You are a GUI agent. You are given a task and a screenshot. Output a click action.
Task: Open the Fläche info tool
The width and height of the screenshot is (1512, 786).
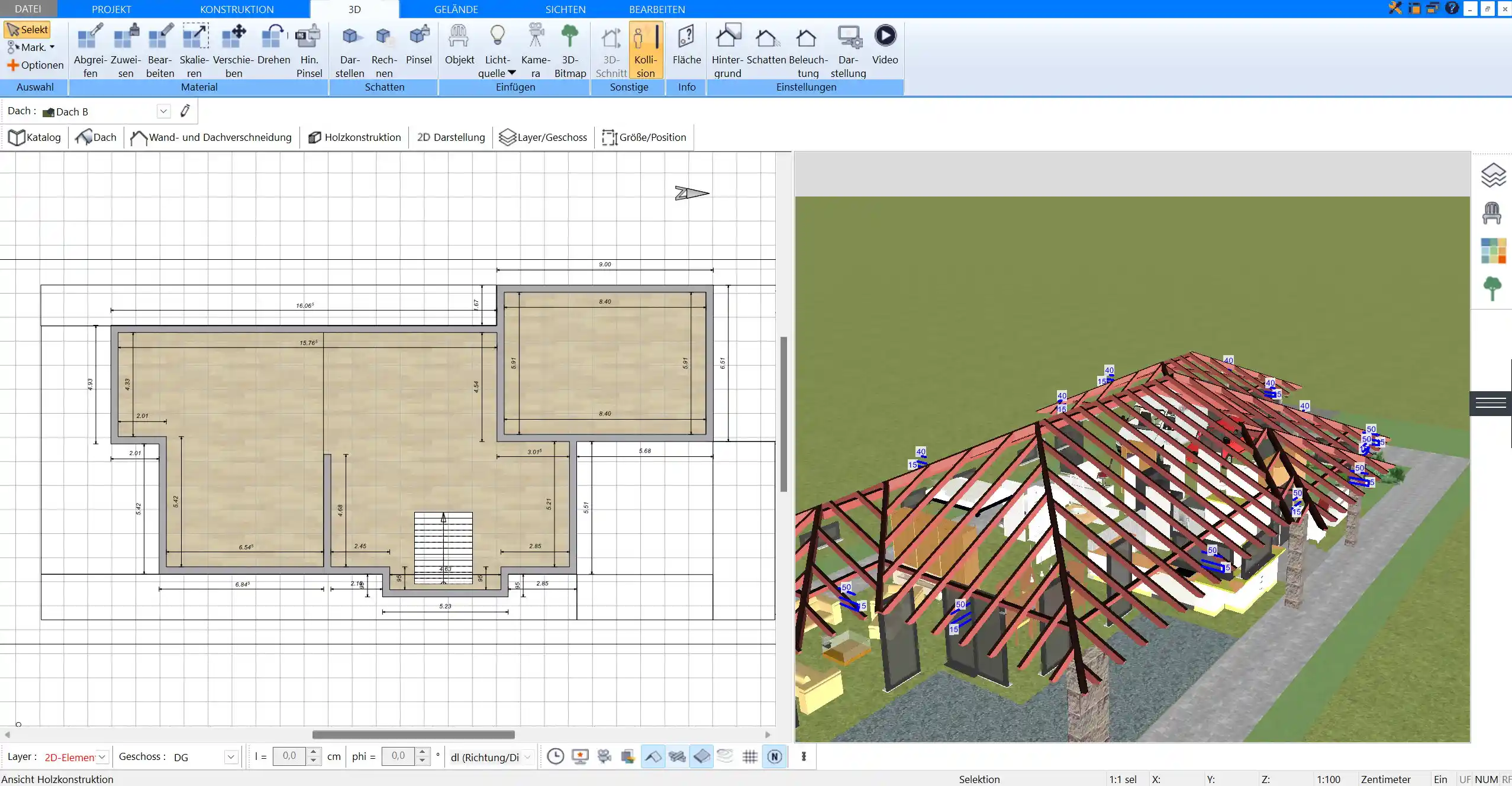686,45
